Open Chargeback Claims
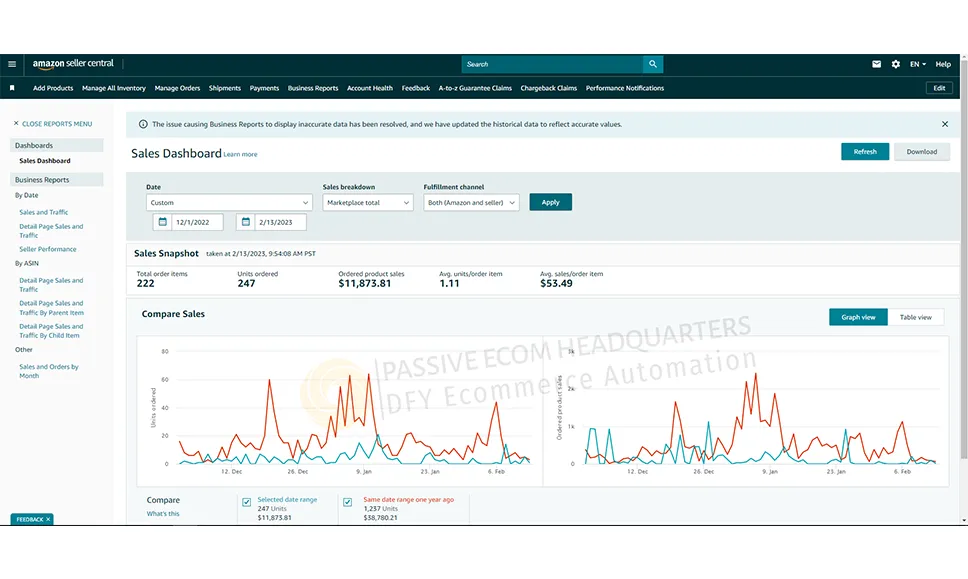The width and height of the screenshot is (968, 579). coord(549,88)
